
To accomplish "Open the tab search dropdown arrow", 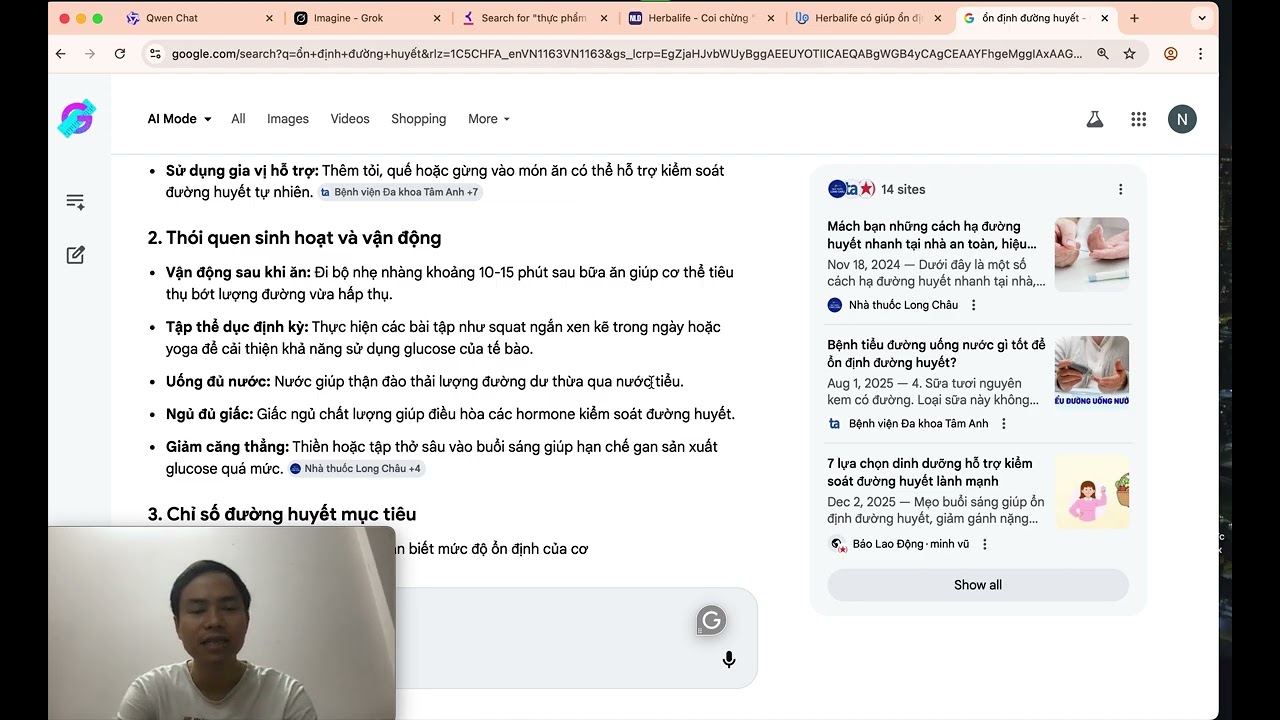I will (x=1201, y=18).
